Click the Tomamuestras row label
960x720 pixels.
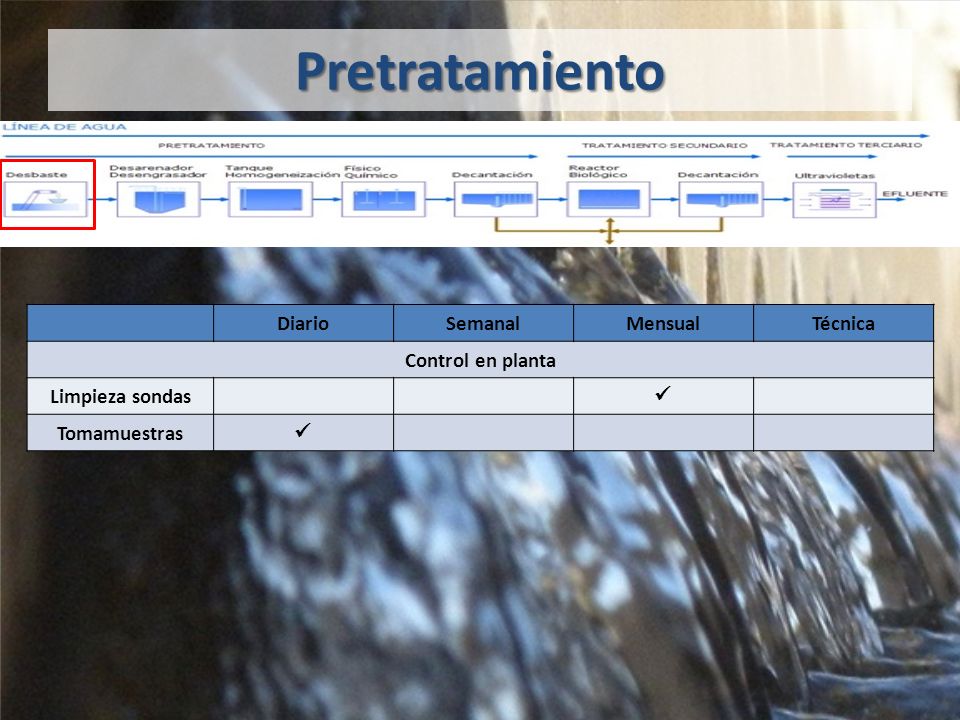pos(120,433)
